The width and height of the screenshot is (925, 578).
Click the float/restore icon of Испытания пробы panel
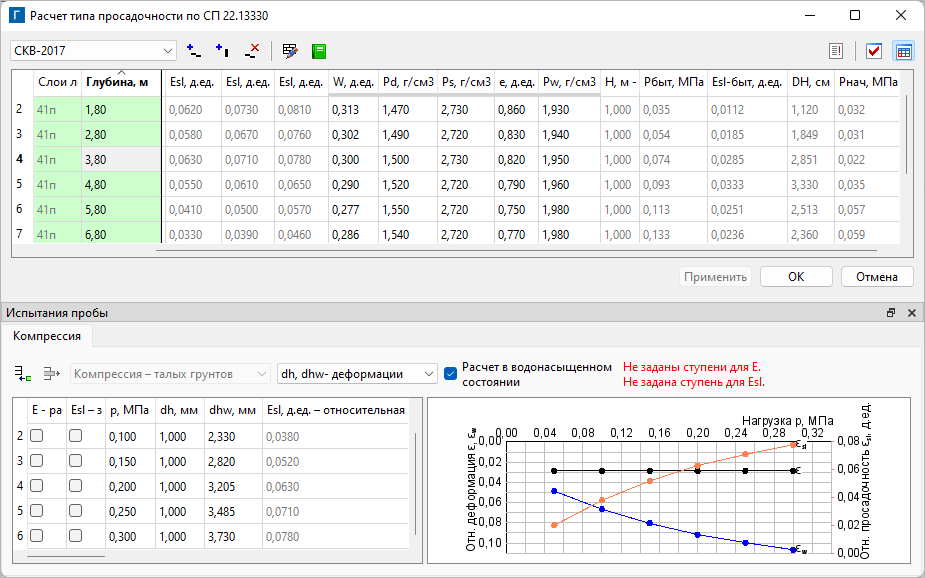click(891, 313)
